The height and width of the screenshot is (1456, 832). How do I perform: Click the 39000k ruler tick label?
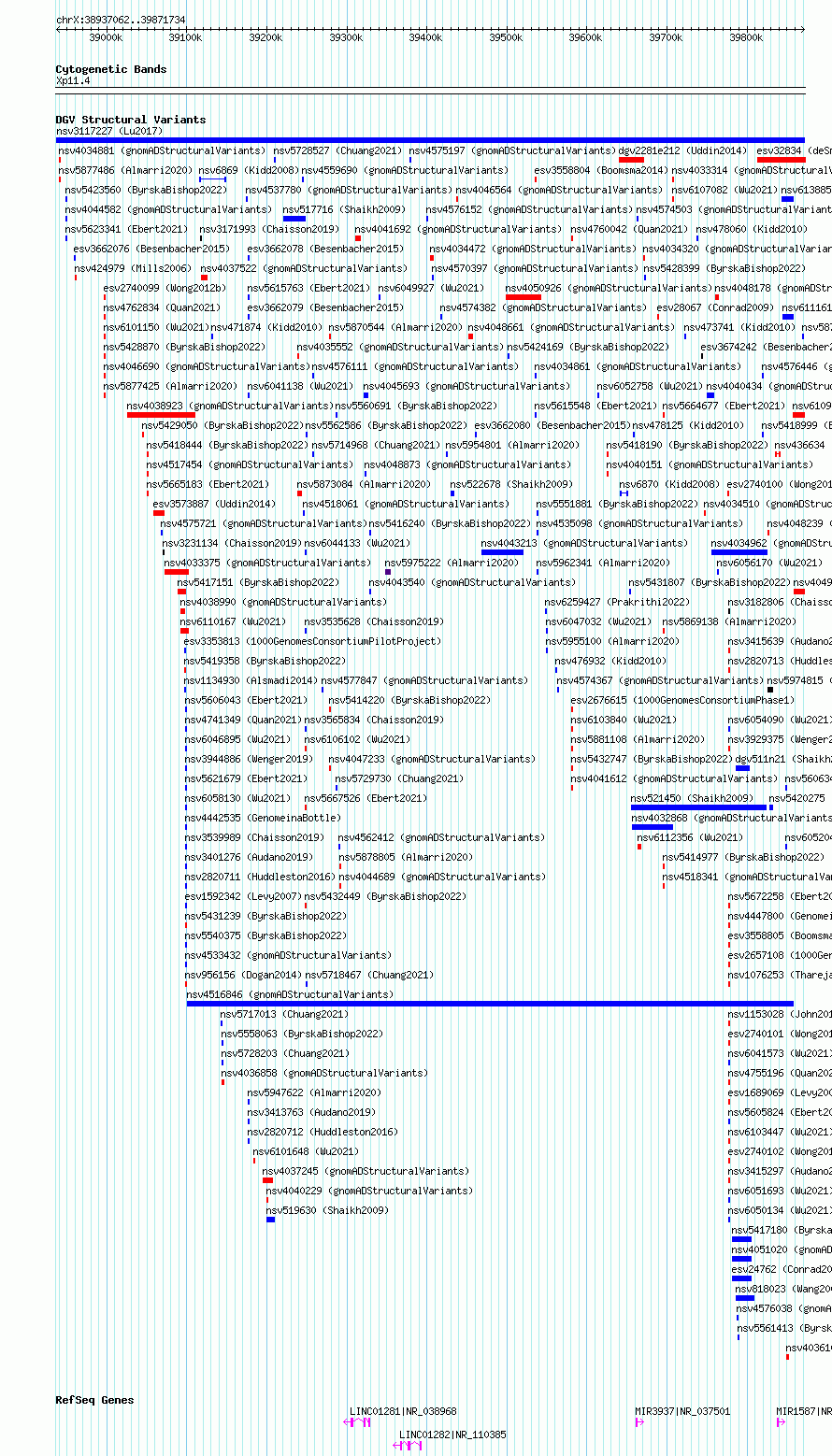tap(106, 37)
